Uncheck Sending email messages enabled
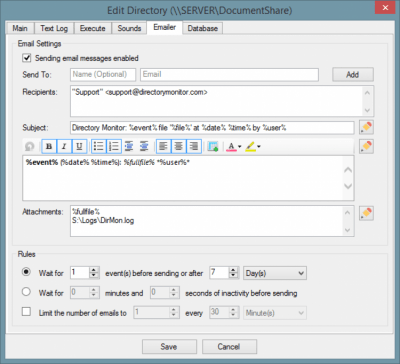 point(27,58)
